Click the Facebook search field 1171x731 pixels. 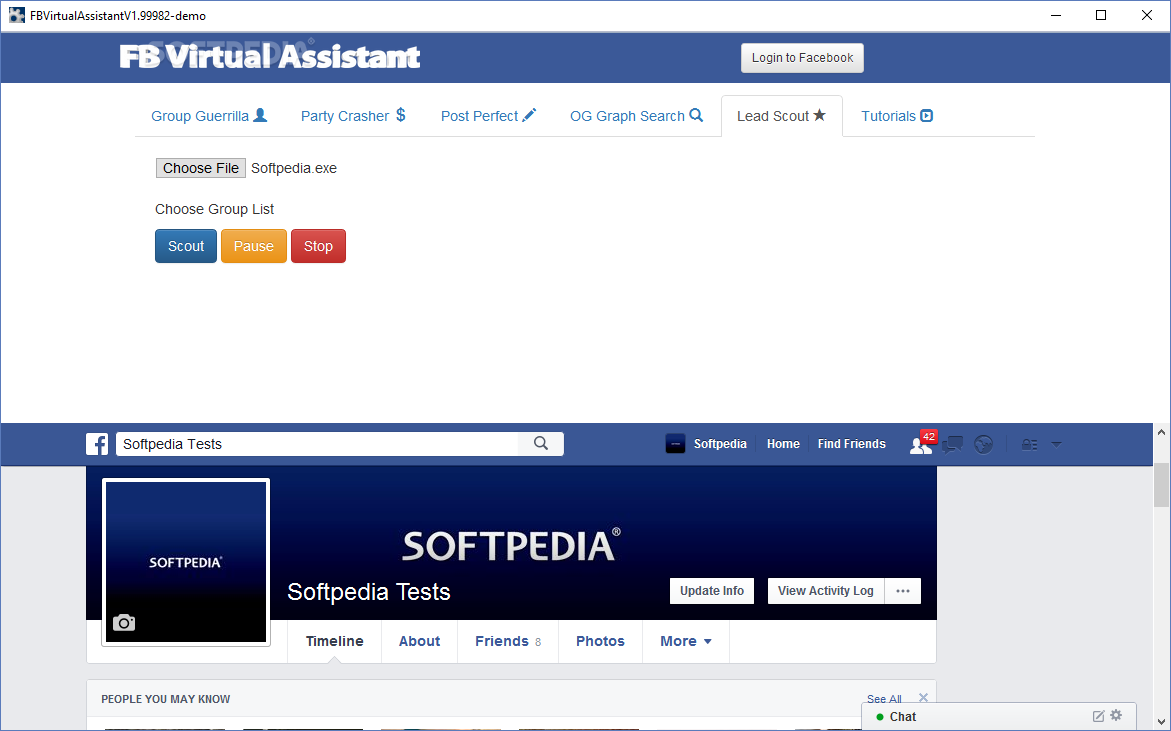click(317, 444)
